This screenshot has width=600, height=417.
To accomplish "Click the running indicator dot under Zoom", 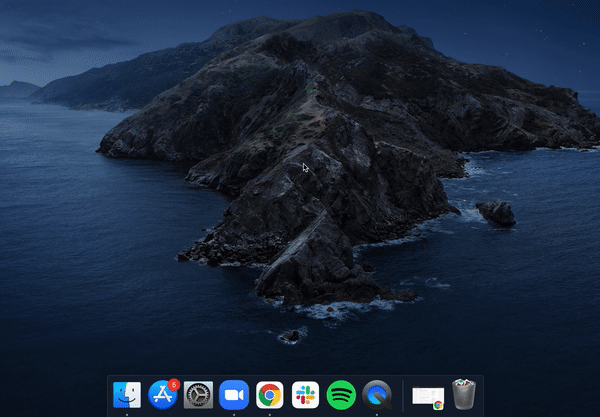I will tap(234, 411).
